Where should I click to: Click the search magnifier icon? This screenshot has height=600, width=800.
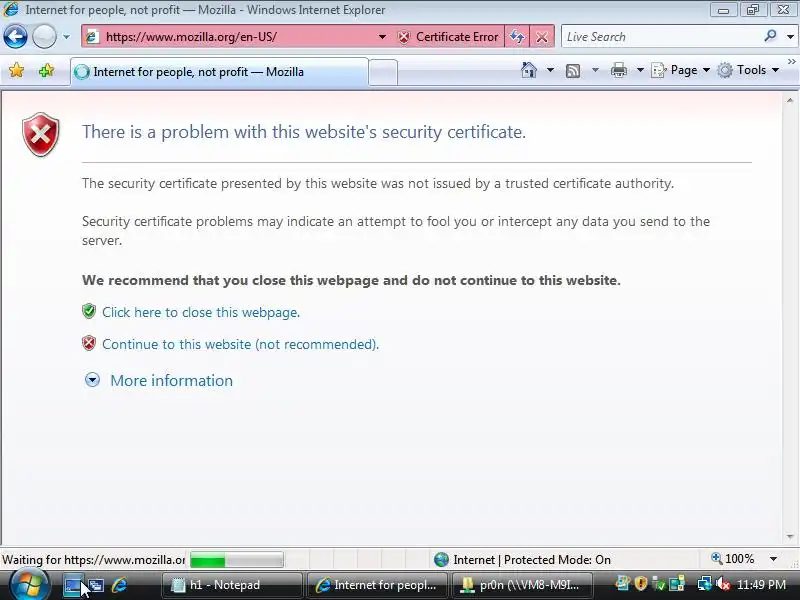[770, 36]
